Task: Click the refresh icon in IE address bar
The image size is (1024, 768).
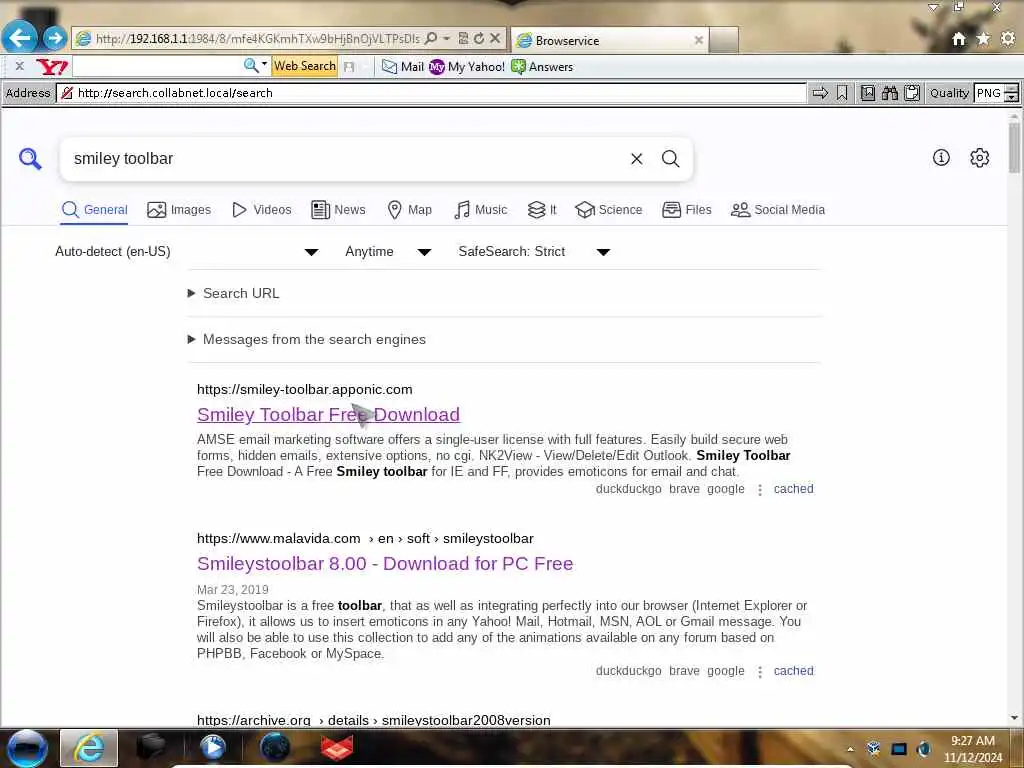Action: pyautogui.click(x=479, y=39)
